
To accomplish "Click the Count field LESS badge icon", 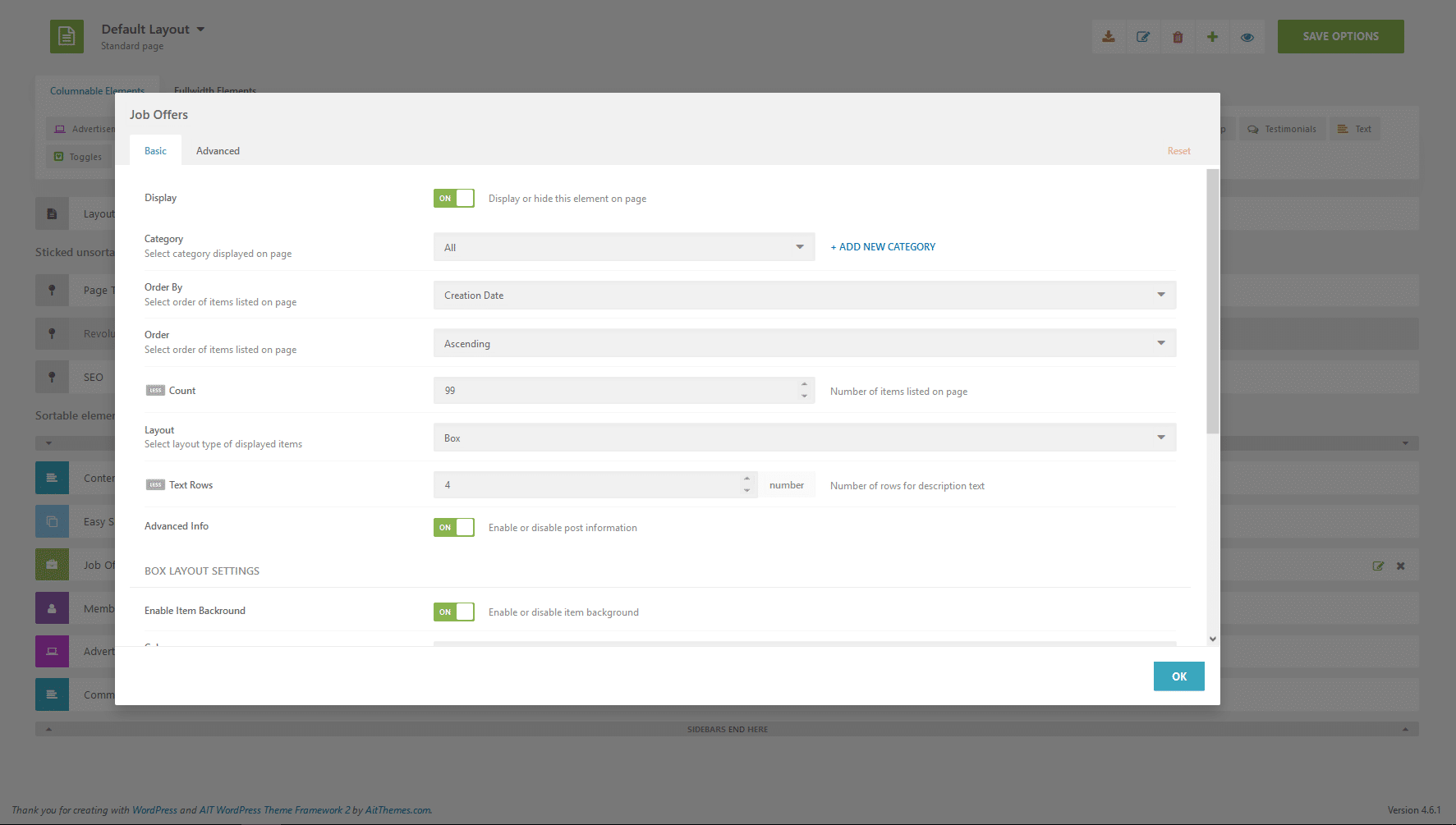I will pos(155,391).
